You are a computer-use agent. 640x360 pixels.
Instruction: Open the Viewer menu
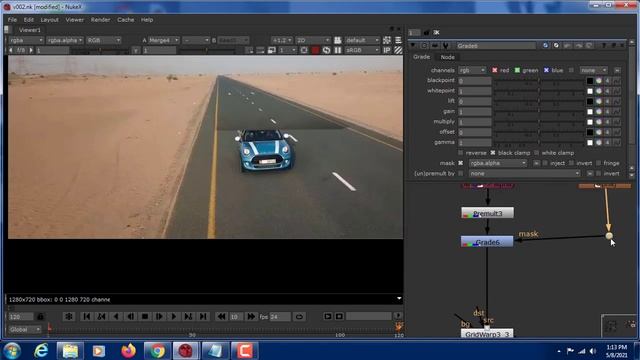pyautogui.click(x=75, y=20)
